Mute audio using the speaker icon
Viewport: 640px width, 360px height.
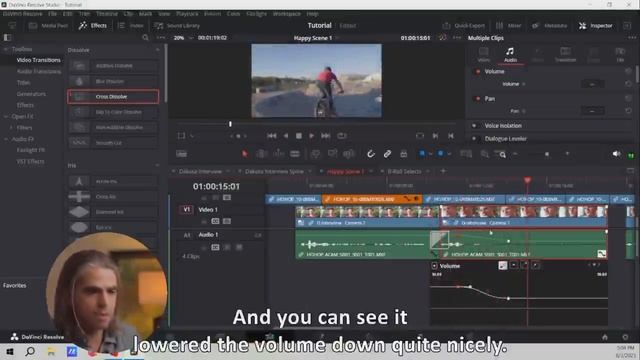[616, 154]
